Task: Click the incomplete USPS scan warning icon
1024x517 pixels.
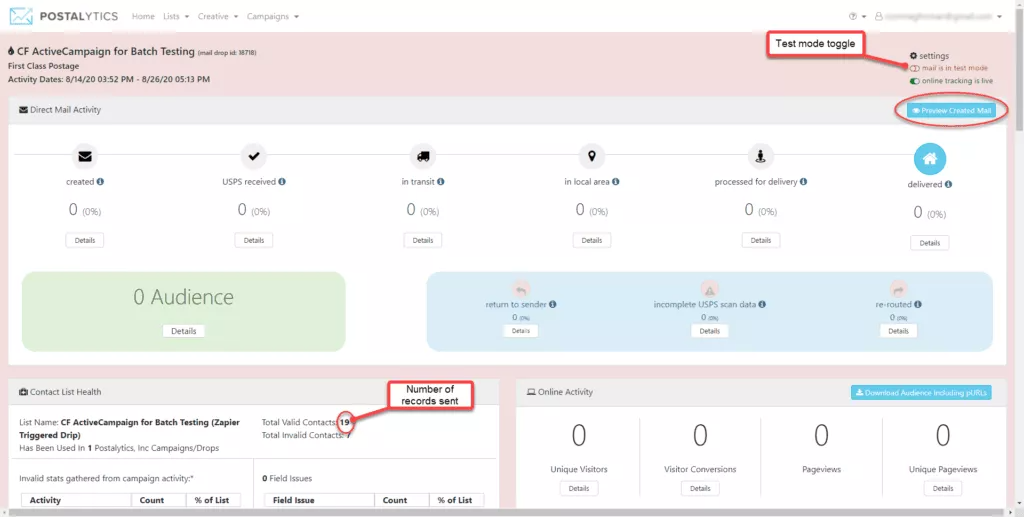Action: pos(709,290)
